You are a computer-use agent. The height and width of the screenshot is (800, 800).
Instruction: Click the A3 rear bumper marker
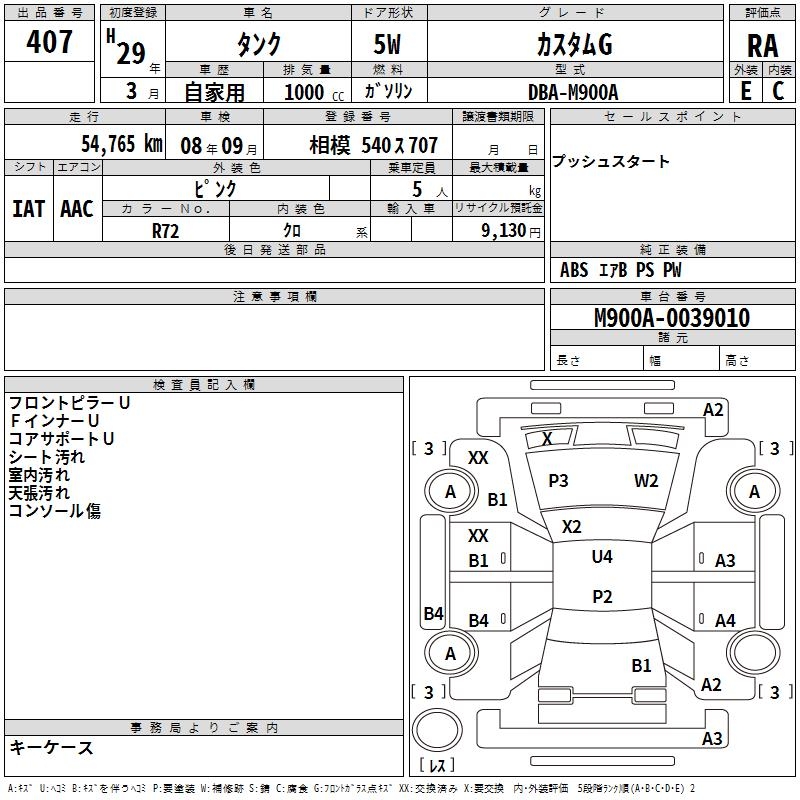pos(712,738)
